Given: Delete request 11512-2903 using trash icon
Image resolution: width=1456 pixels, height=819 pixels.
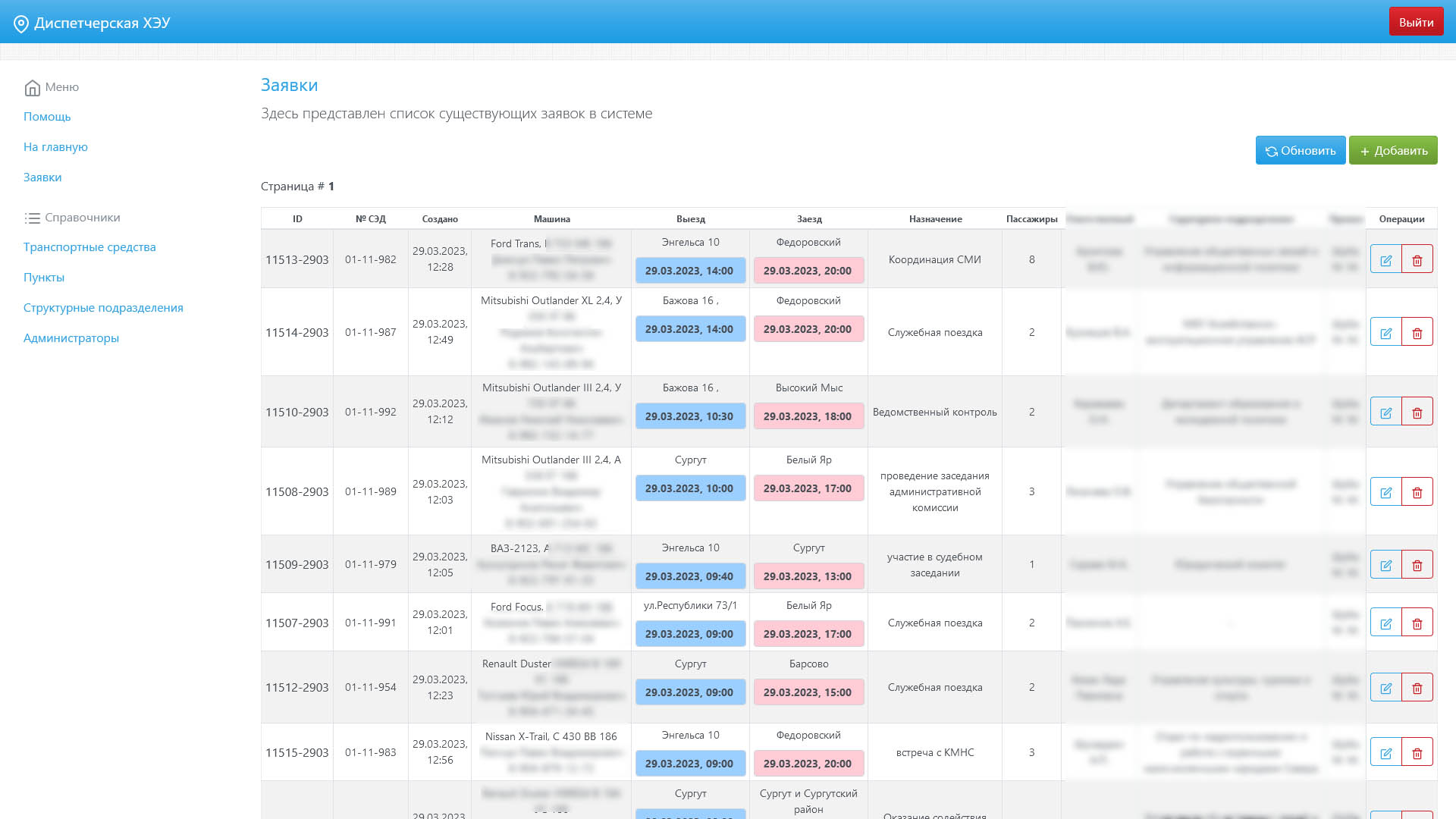Looking at the screenshot, I should point(1417,687).
